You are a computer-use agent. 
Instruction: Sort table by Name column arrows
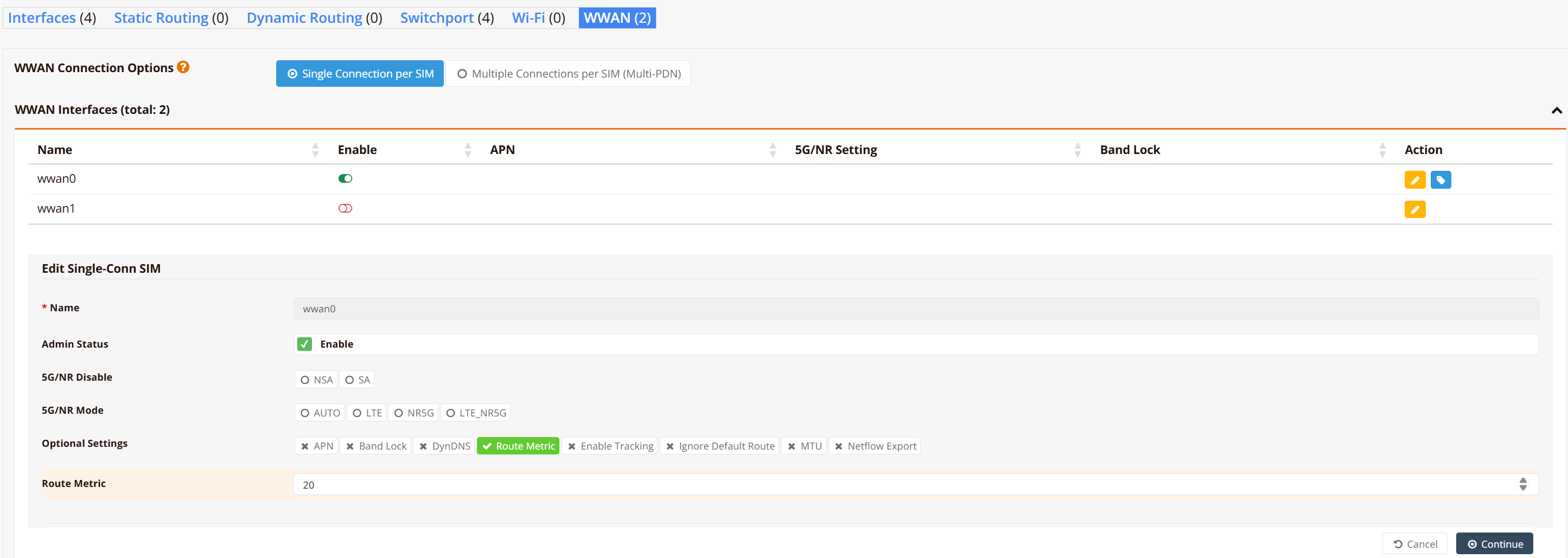pyautogui.click(x=315, y=150)
